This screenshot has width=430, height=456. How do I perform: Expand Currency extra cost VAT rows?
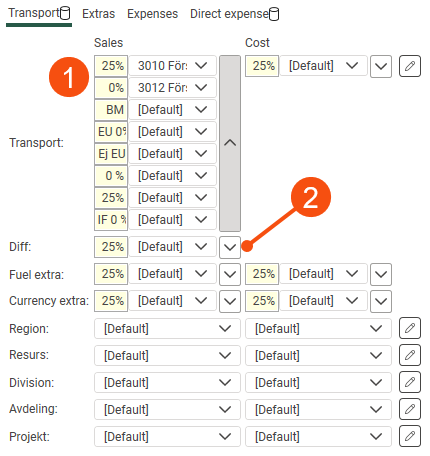381,301
